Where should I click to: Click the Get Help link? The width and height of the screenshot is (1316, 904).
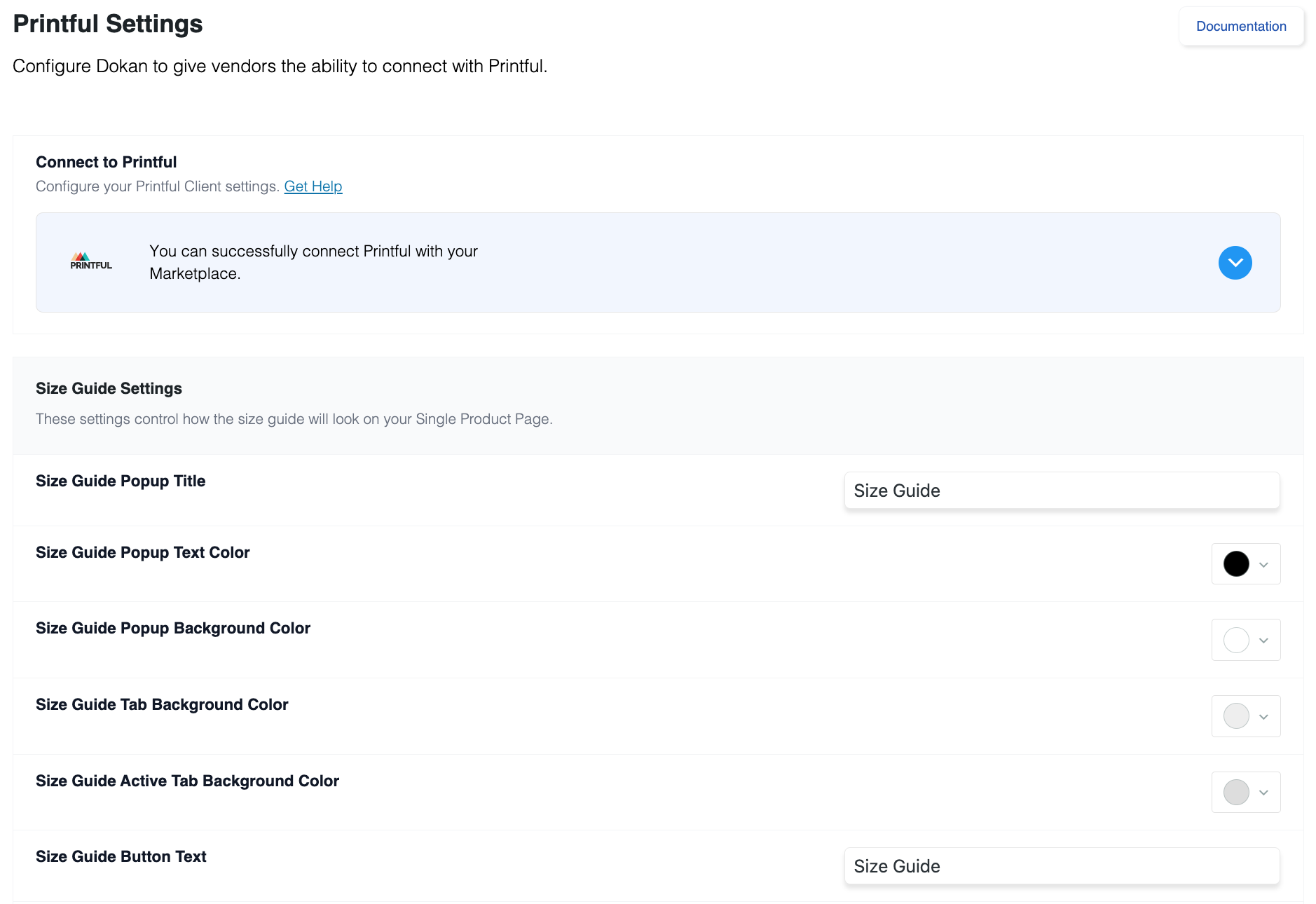(x=313, y=186)
